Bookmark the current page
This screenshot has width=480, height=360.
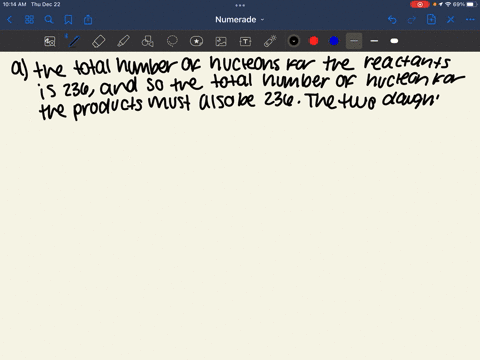tap(68, 20)
